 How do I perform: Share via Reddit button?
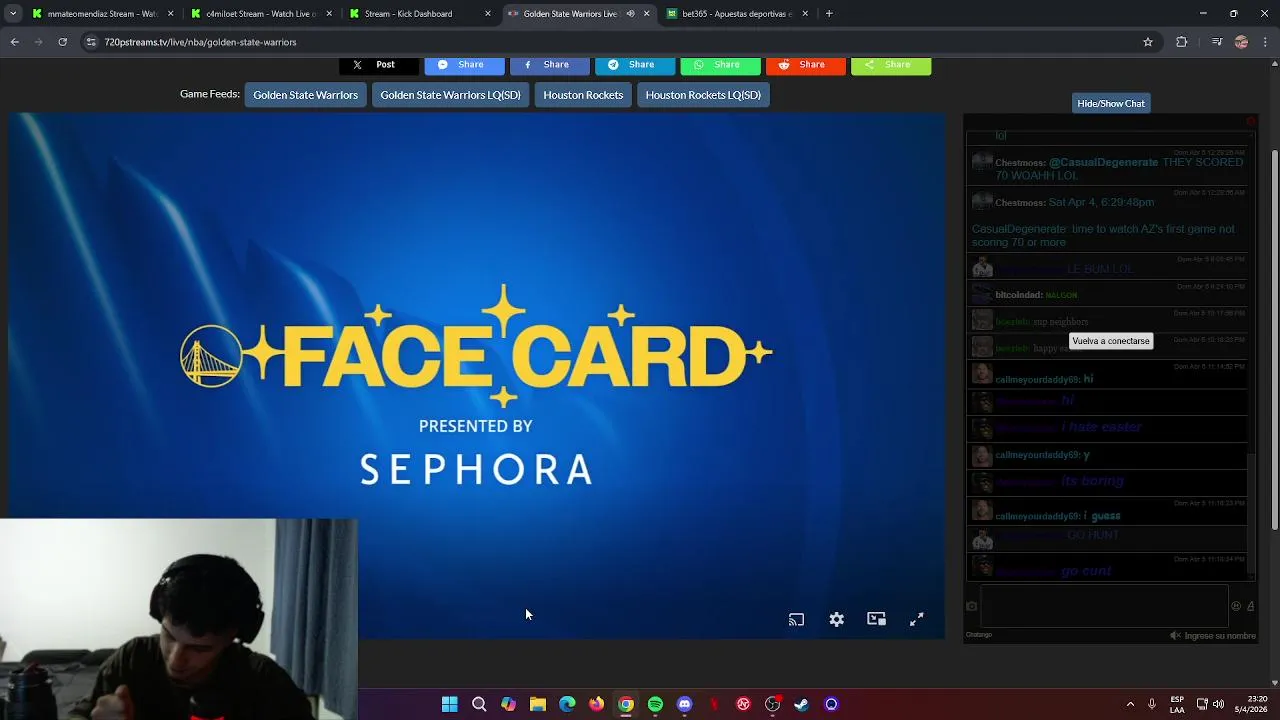[x=806, y=65]
